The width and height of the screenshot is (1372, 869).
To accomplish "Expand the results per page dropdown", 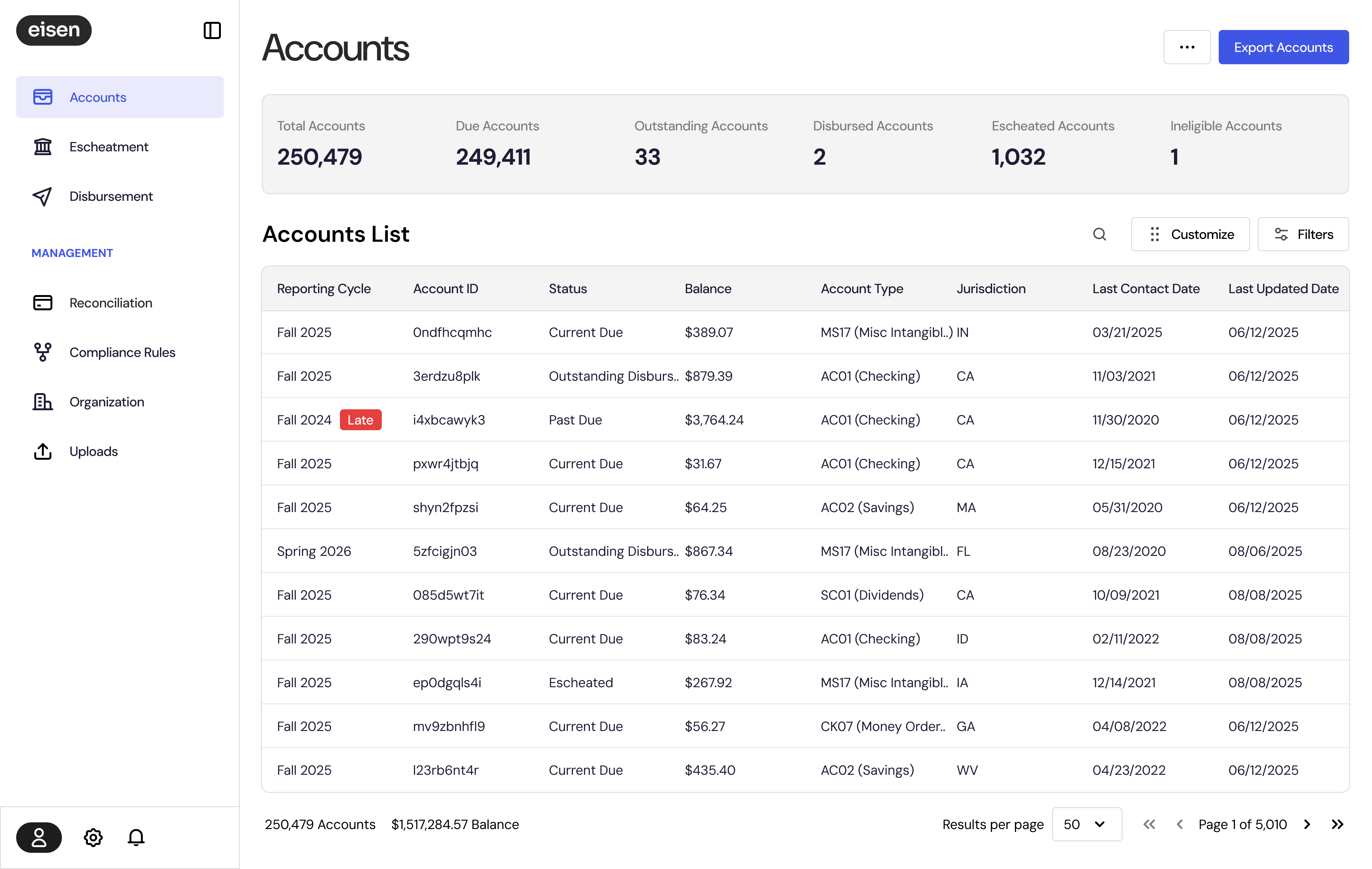I will coord(1086,824).
